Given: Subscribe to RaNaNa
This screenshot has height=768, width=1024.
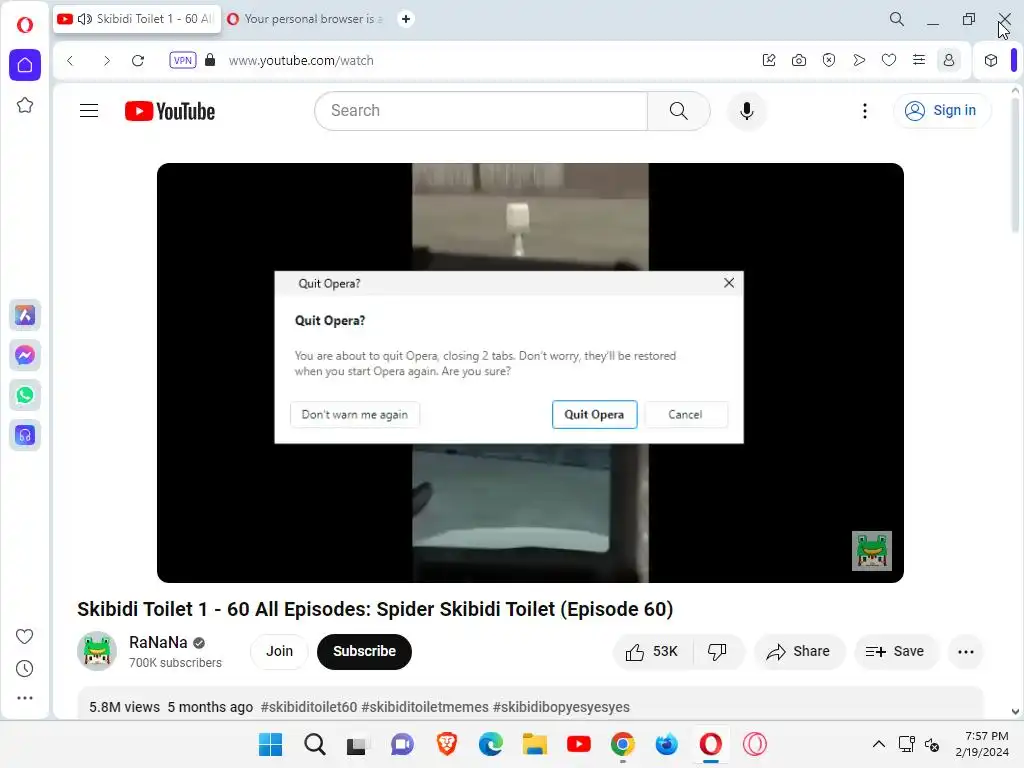Looking at the screenshot, I should coord(364,651).
